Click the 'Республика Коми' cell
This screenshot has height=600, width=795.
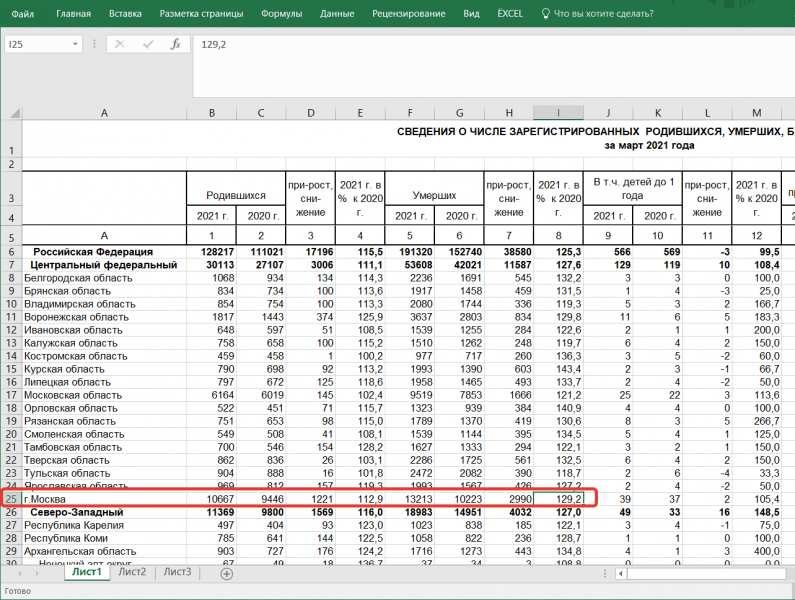pos(104,538)
